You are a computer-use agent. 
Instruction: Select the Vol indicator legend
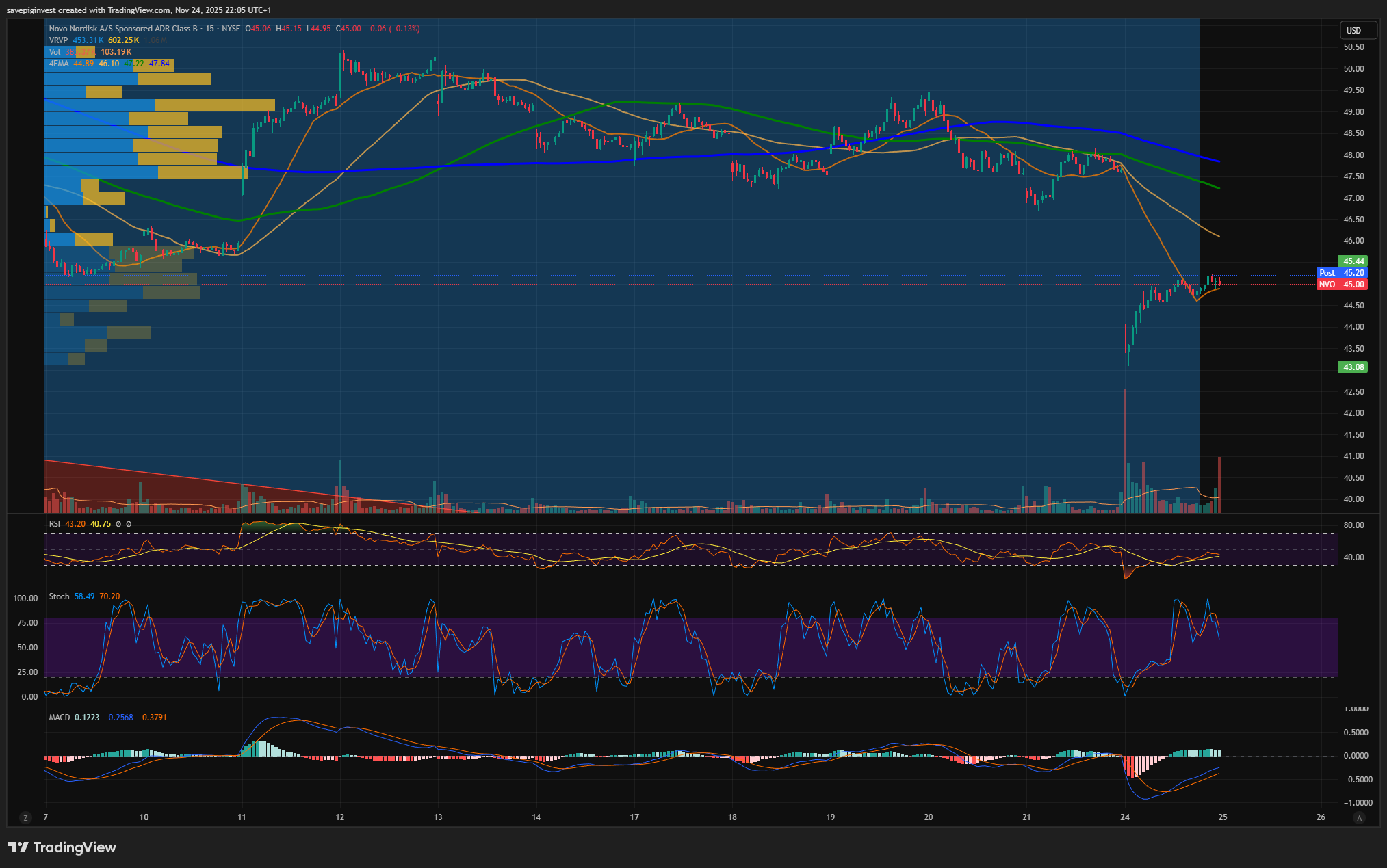pos(55,52)
